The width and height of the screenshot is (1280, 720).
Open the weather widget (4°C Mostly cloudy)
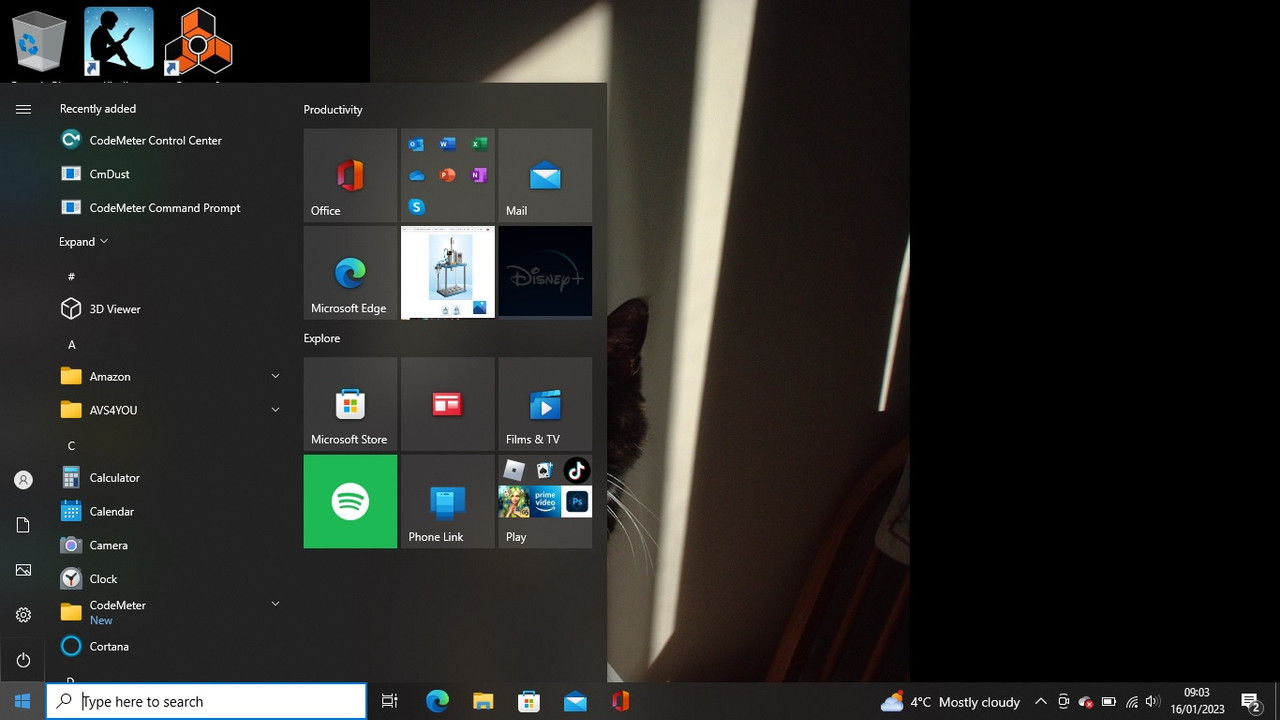[x=950, y=702]
